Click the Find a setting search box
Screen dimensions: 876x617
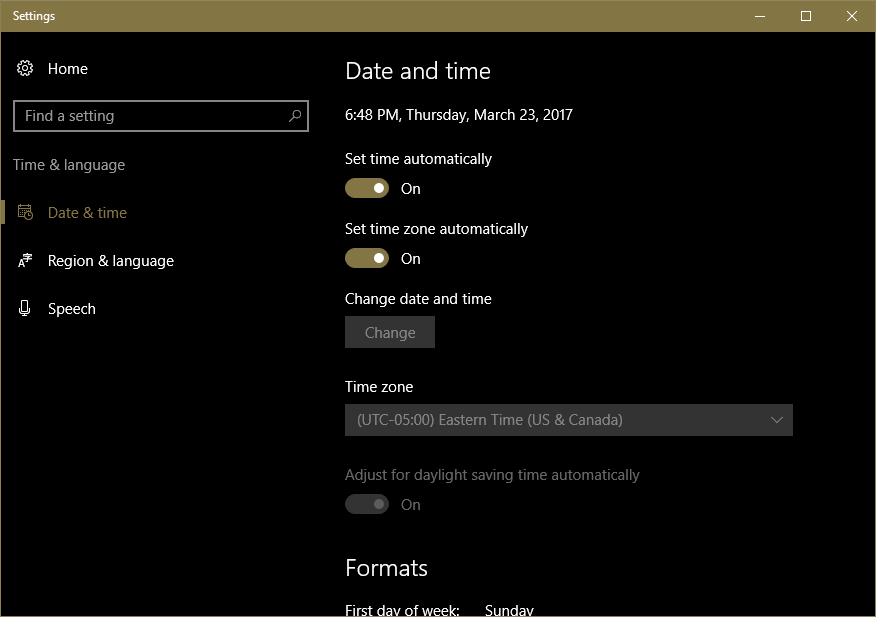(150, 116)
